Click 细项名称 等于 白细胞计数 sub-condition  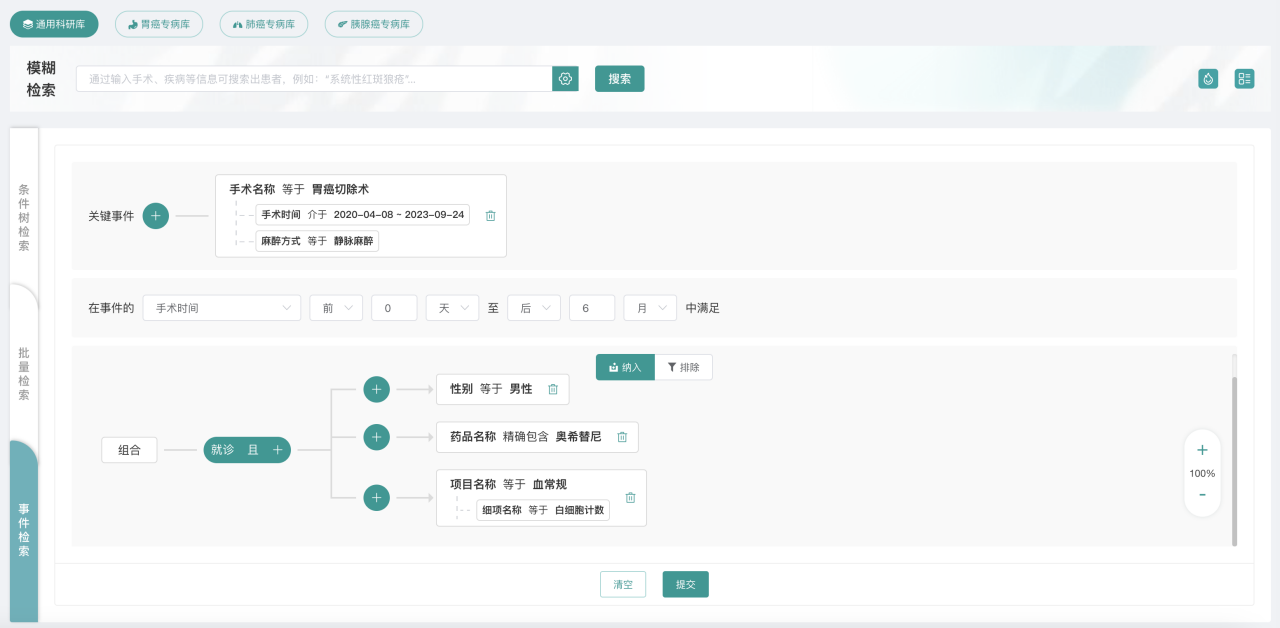543,510
